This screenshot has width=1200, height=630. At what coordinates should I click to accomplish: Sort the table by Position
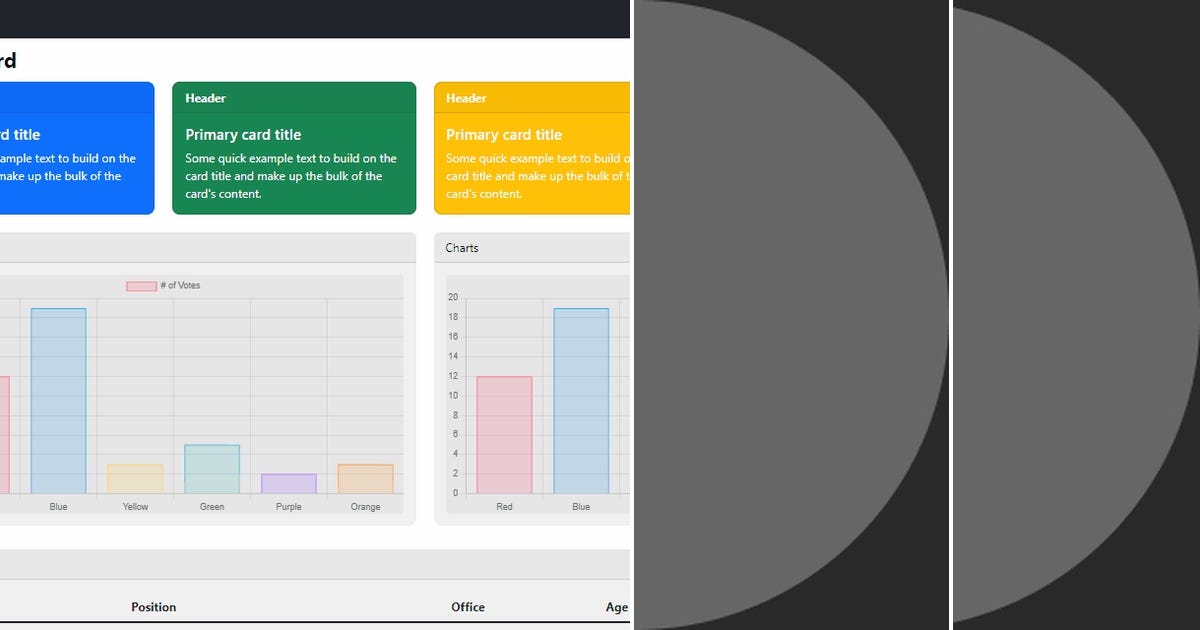point(153,607)
